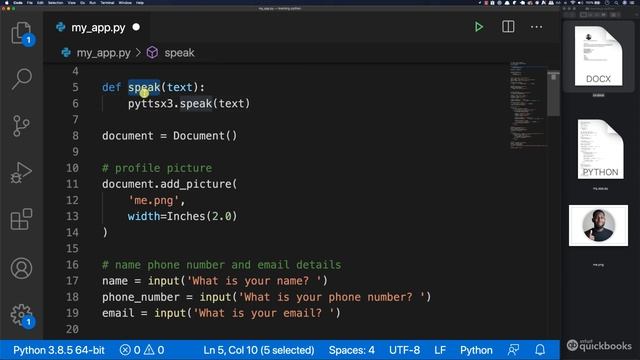Viewport: 640px width, 360px height.
Task: Open the Accounts menu in activity bar
Action: click(x=21, y=268)
